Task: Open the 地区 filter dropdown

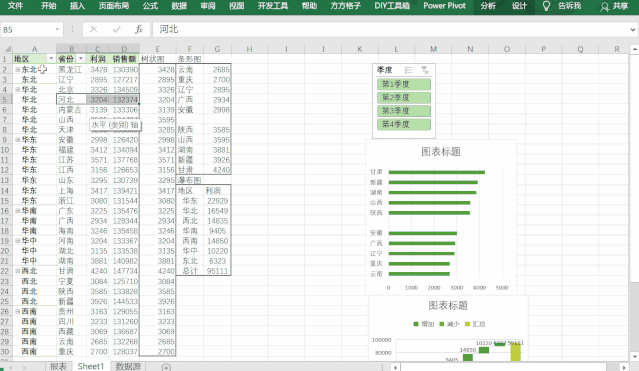Action: tap(51, 59)
